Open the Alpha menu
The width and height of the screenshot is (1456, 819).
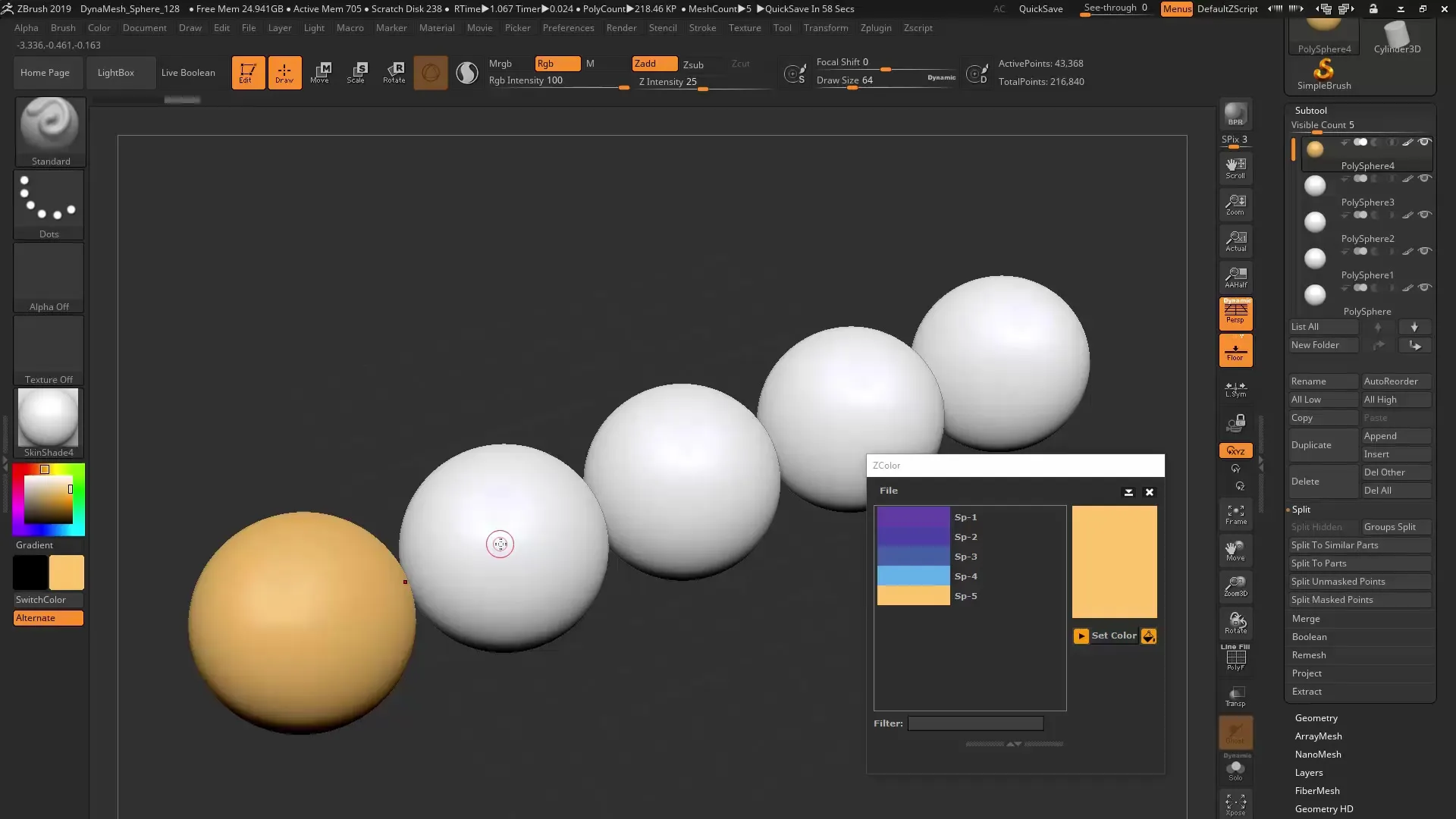[x=27, y=28]
